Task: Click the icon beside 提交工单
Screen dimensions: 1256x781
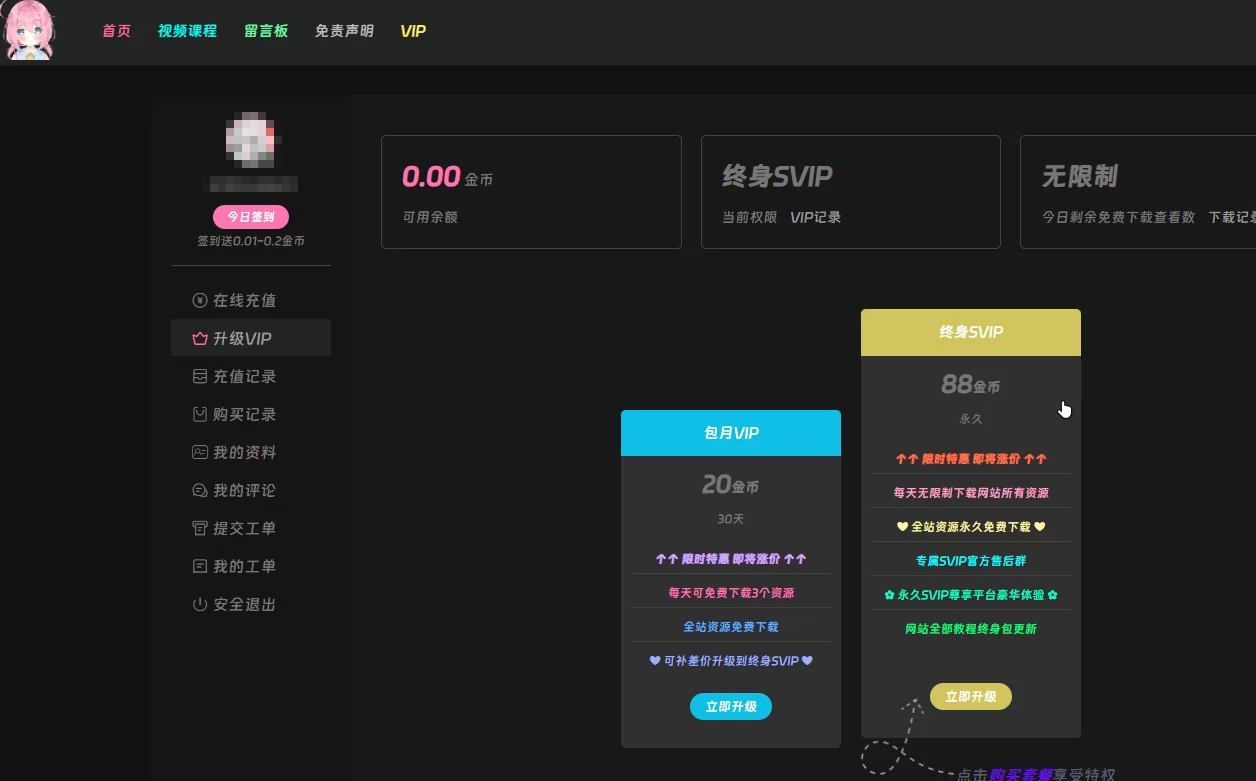Action: point(200,529)
